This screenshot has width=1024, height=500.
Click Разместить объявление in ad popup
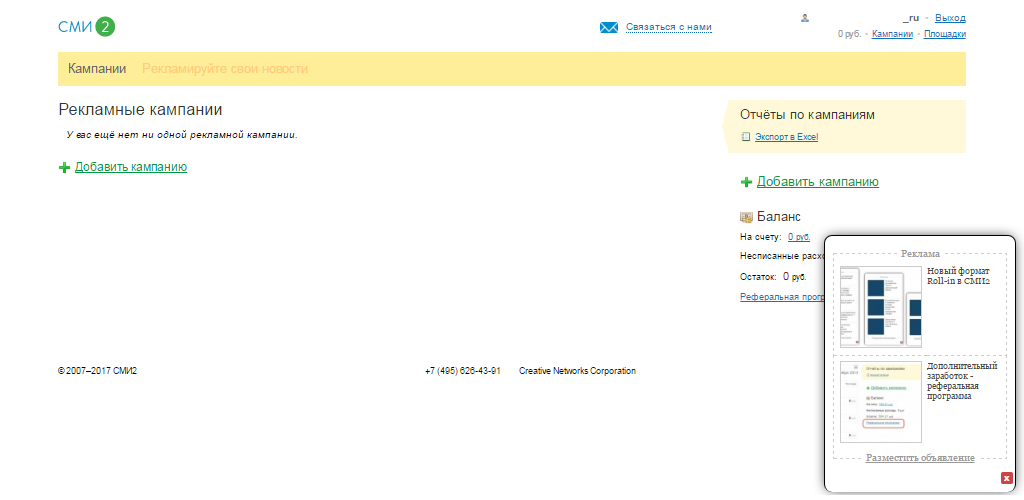tap(920, 458)
